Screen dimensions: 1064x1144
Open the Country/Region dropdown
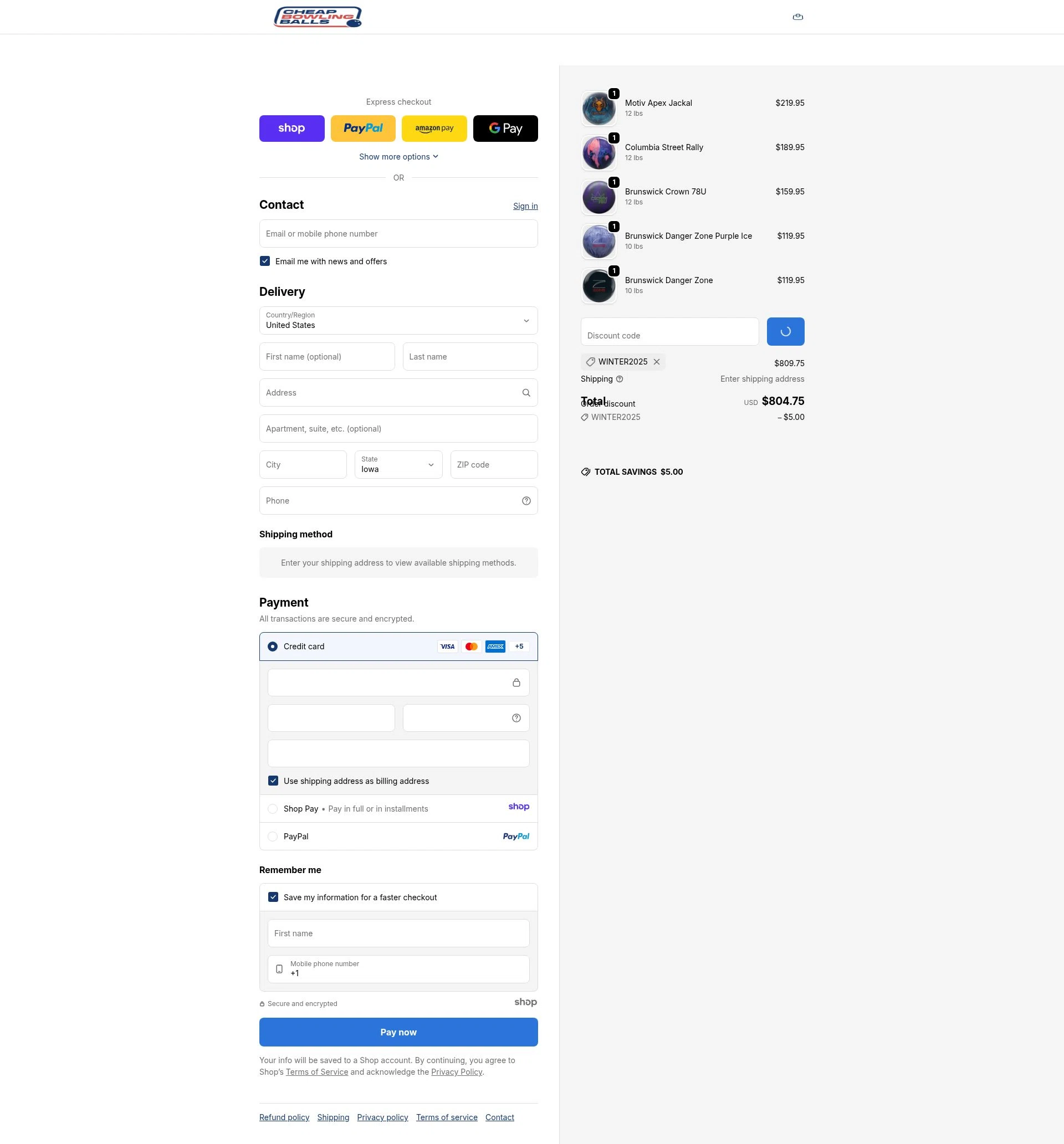(398, 321)
